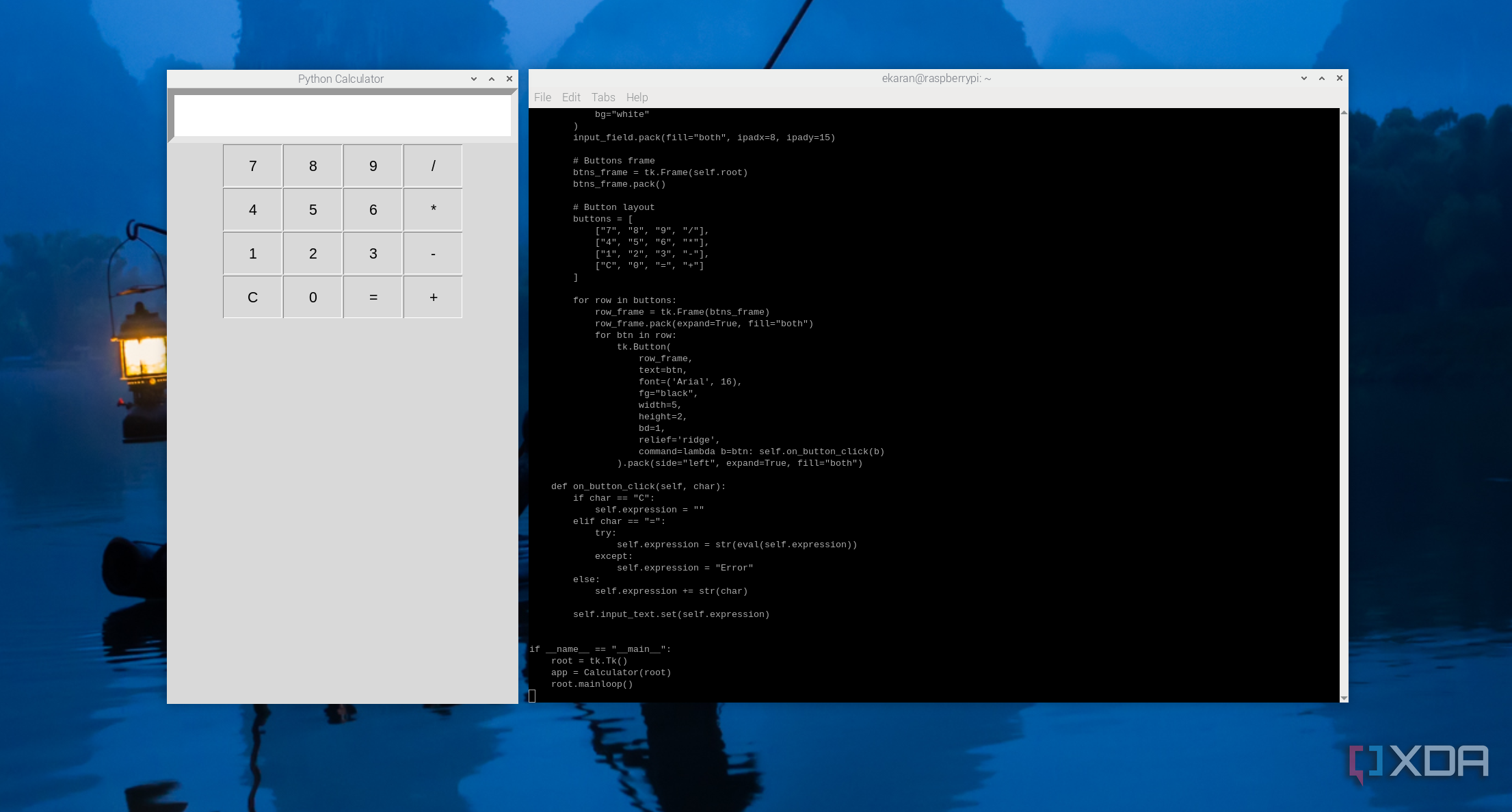Close the Python Calculator window
Screen dimensions: 1512x812
click(x=509, y=79)
